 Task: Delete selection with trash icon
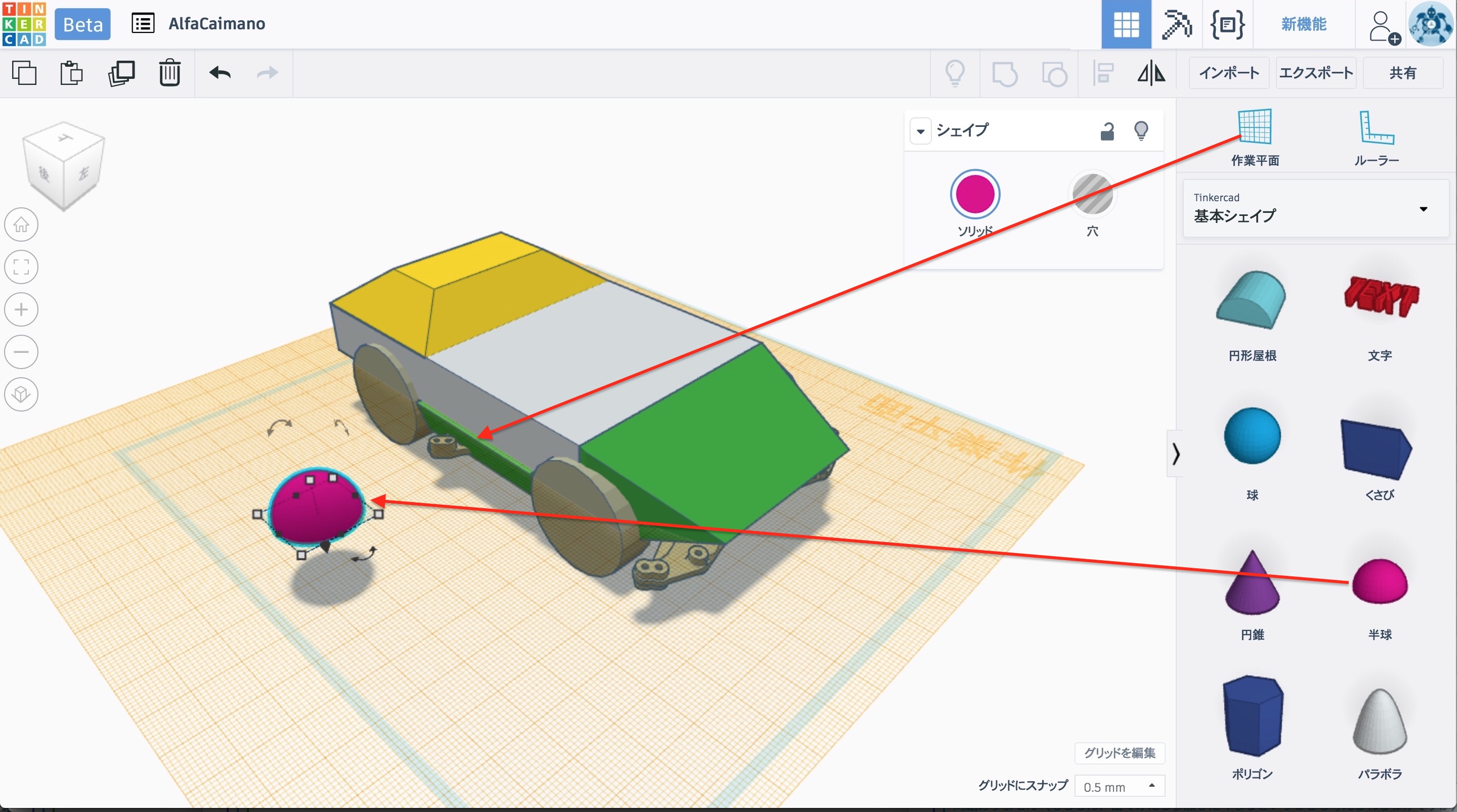click(169, 73)
